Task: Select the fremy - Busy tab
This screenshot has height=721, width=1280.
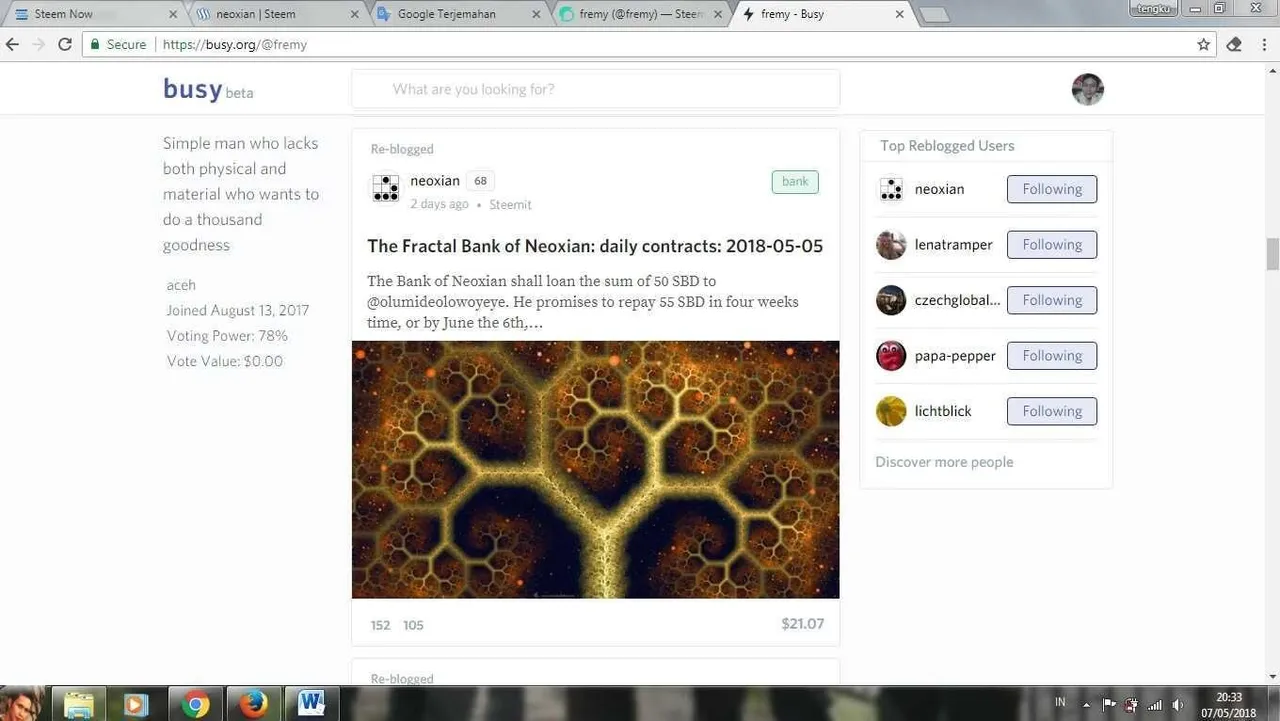Action: tap(822, 14)
